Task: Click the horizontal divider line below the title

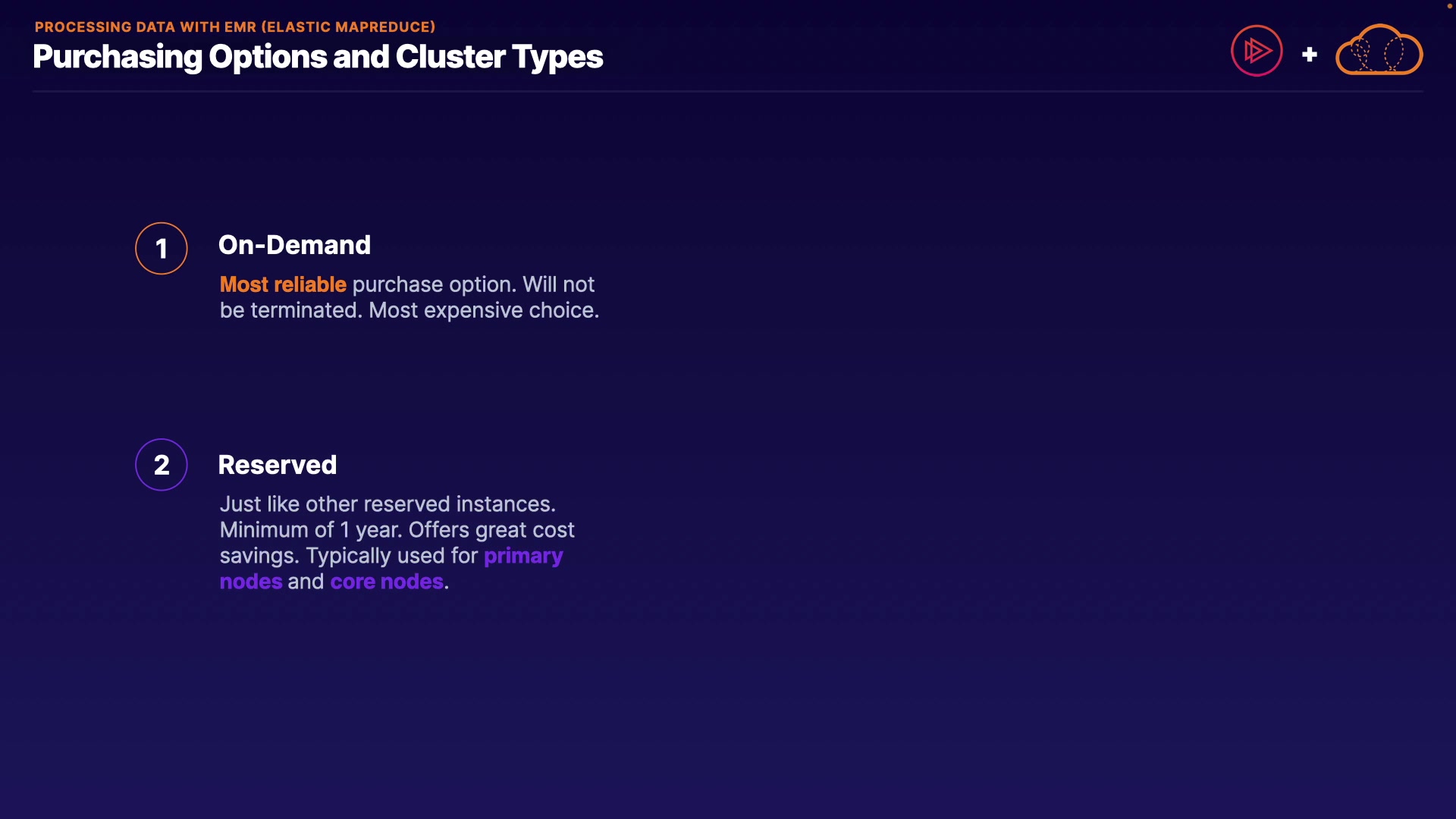Action: pos(728,92)
